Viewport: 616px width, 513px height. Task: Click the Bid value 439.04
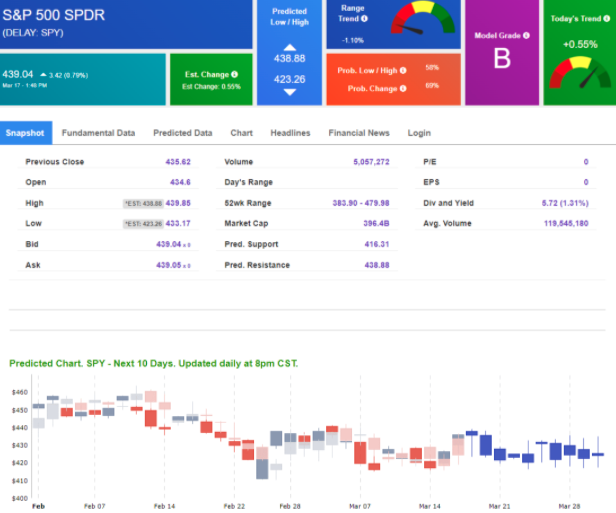pyautogui.click(x=169, y=244)
